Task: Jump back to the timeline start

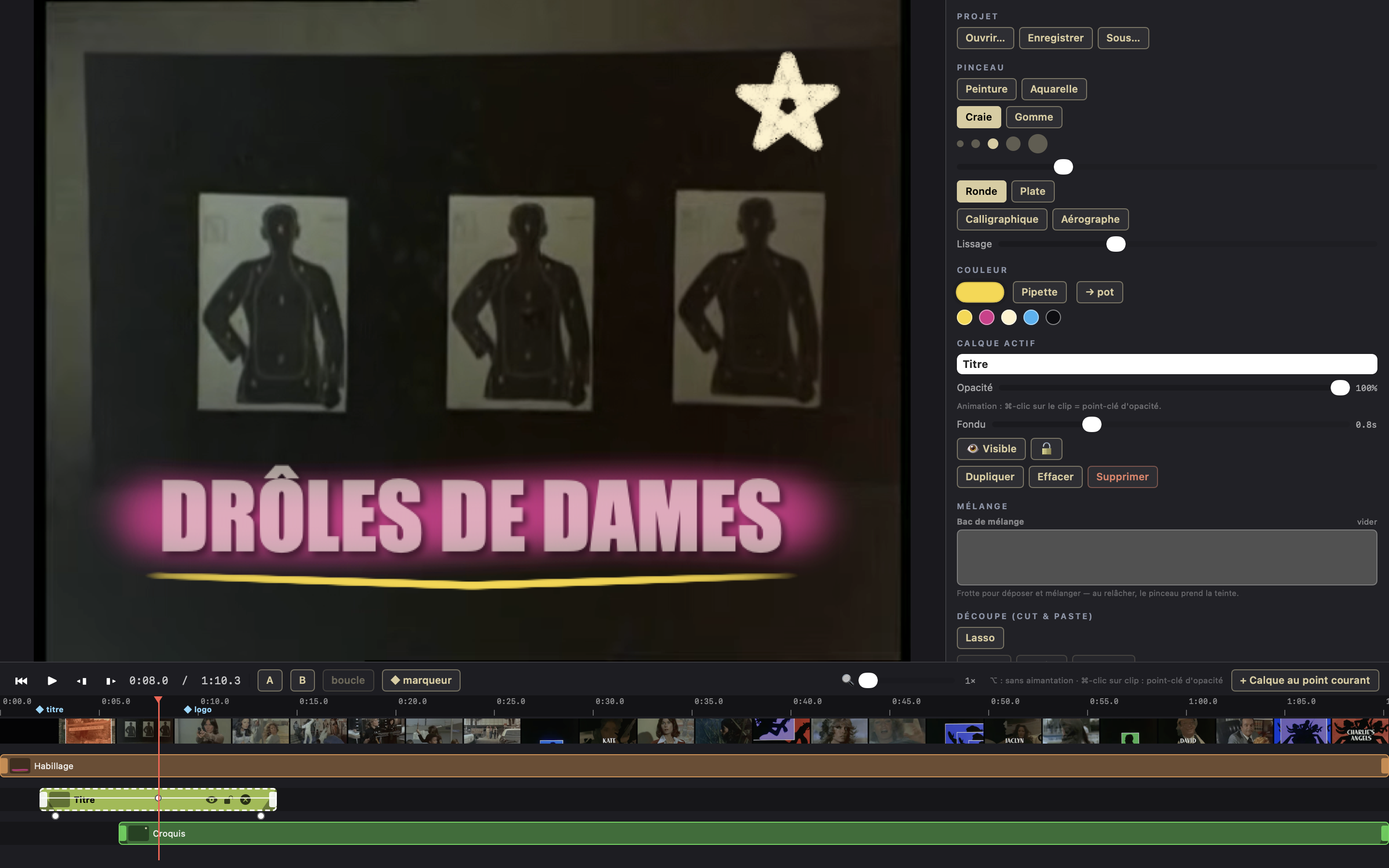Action: click(x=21, y=680)
